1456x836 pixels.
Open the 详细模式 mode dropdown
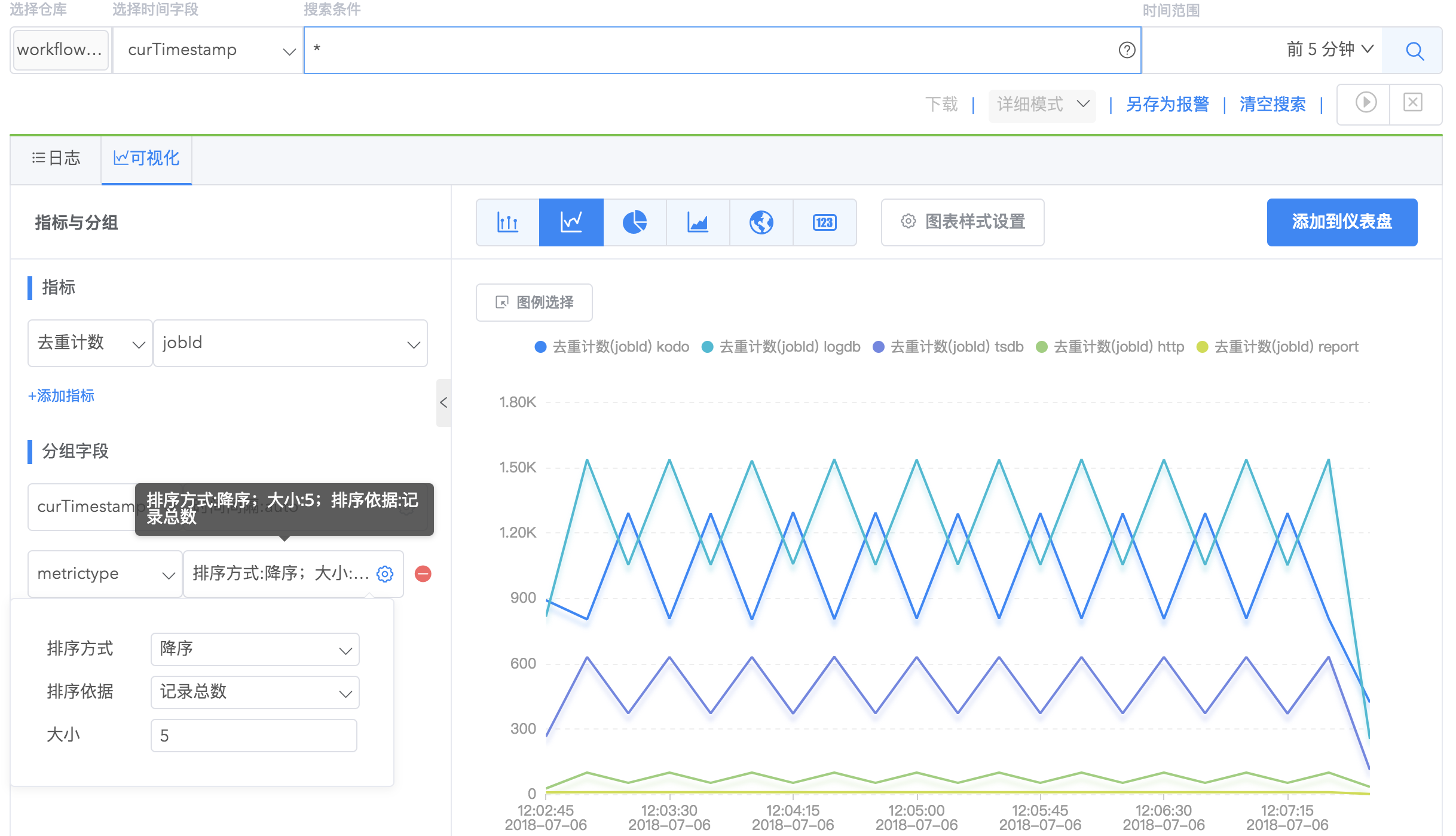(x=1042, y=105)
